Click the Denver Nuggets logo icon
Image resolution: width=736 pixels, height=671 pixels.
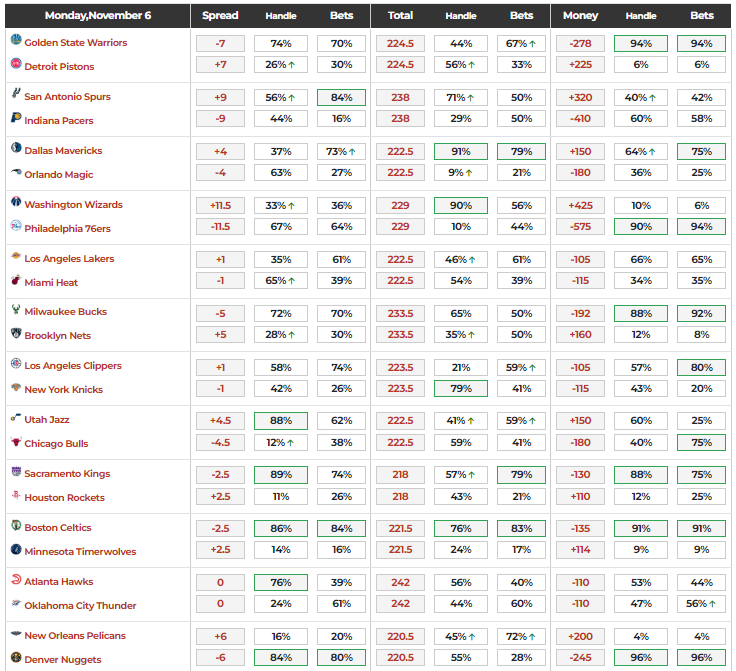(x=16, y=656)
